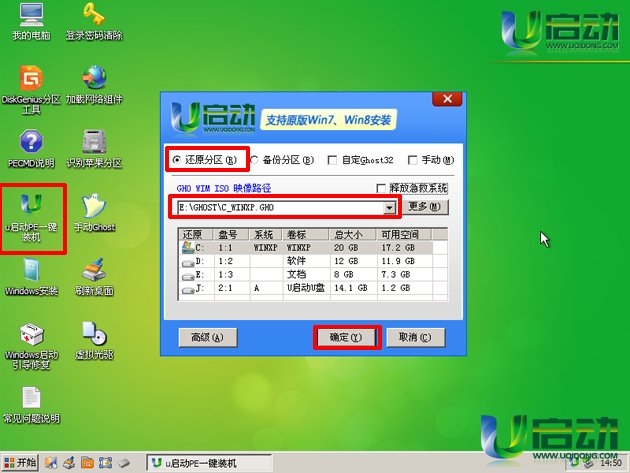Screen dimensions: 630x473
Task: Select u启动PE一键装机 taskbar button
Action: point(209,463)
